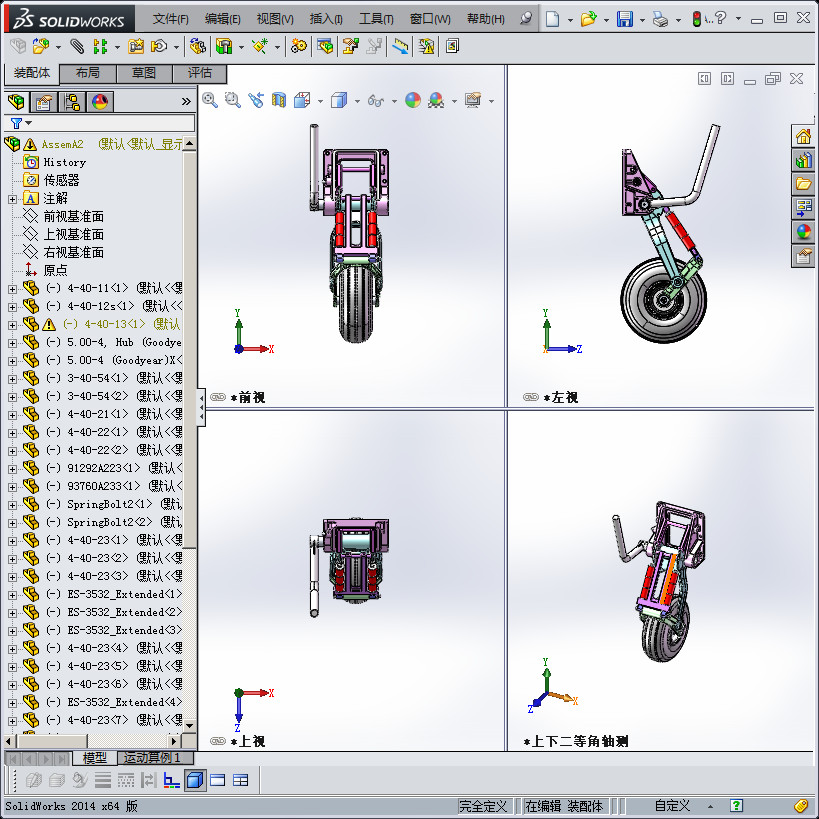819x819 pixels.
Task: Click the Open file folder icon
Action: pos(588,19)
